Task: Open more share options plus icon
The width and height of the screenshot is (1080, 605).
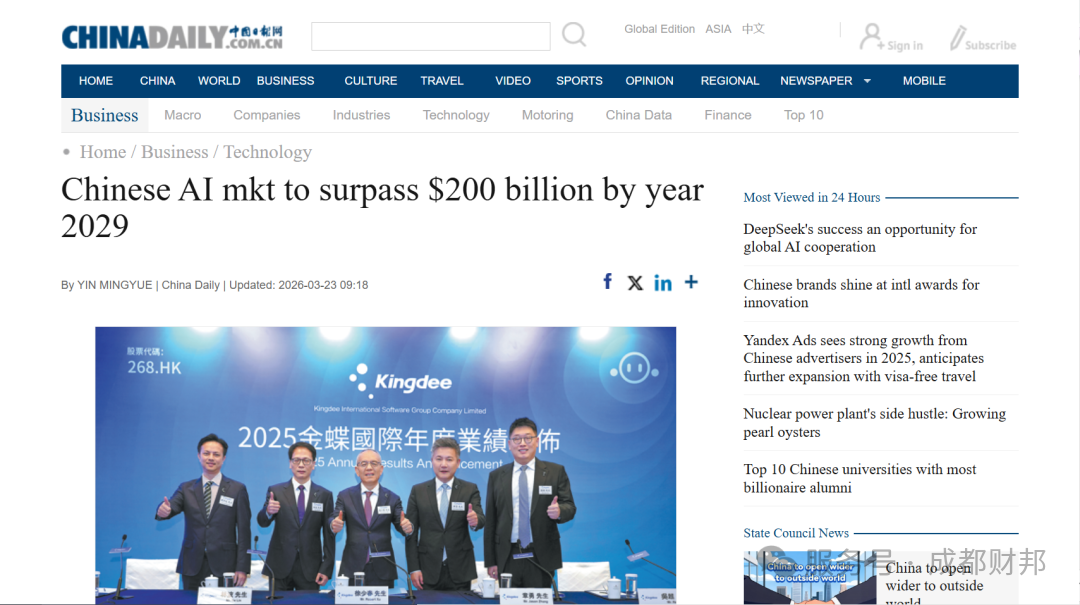Action: point(691,282)
